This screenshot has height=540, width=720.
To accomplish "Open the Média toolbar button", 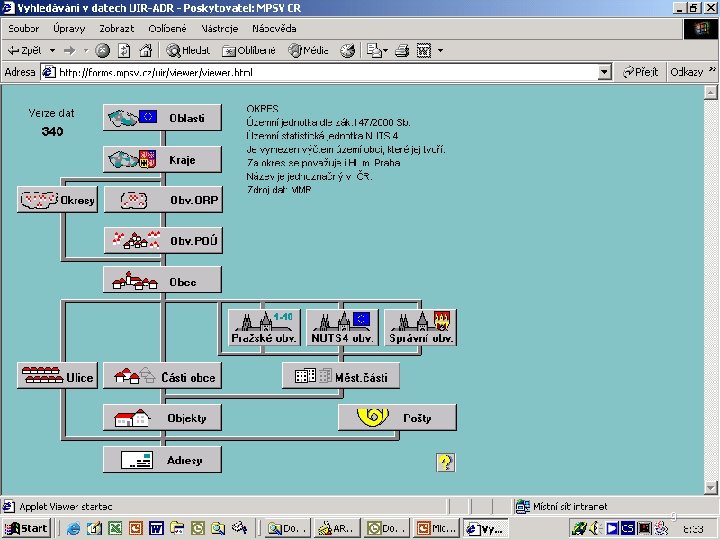I will (x=308, y=51).
